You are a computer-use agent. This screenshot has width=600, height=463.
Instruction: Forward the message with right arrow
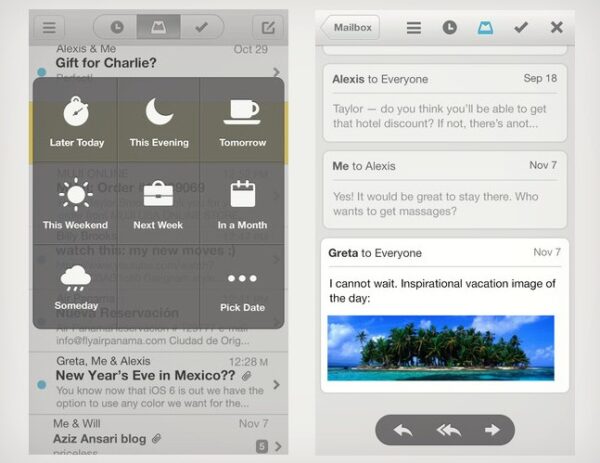coord(491,430)
